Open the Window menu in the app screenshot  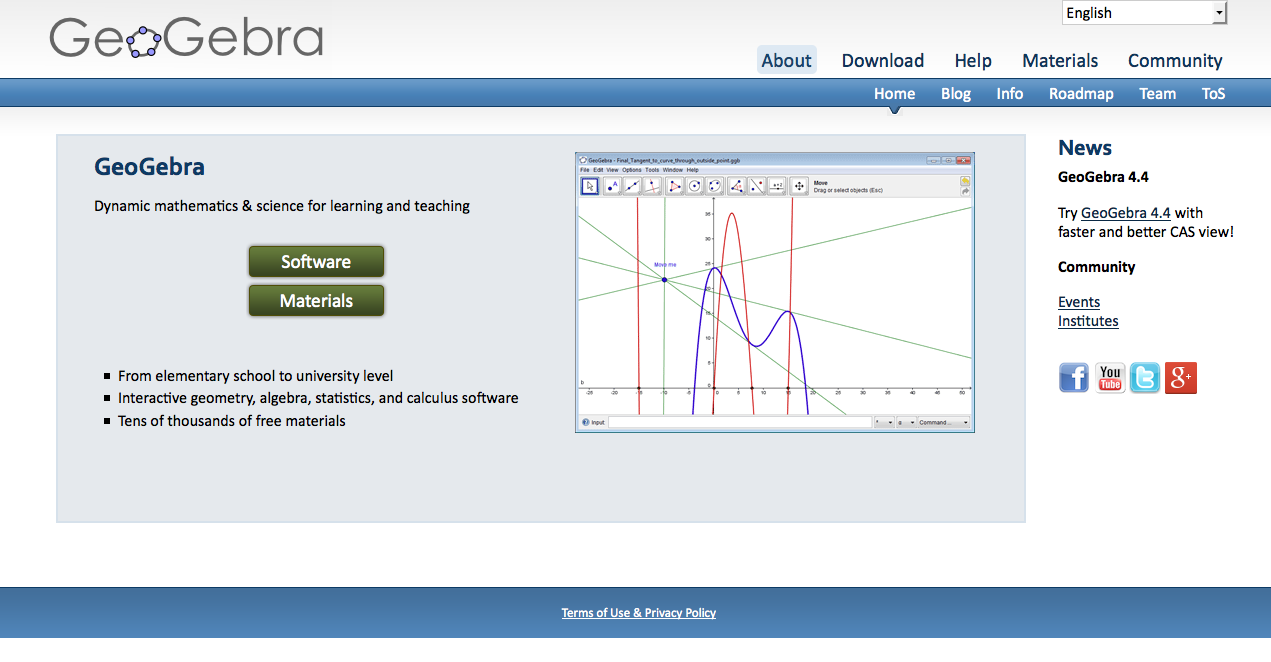(x=673, y=170)
